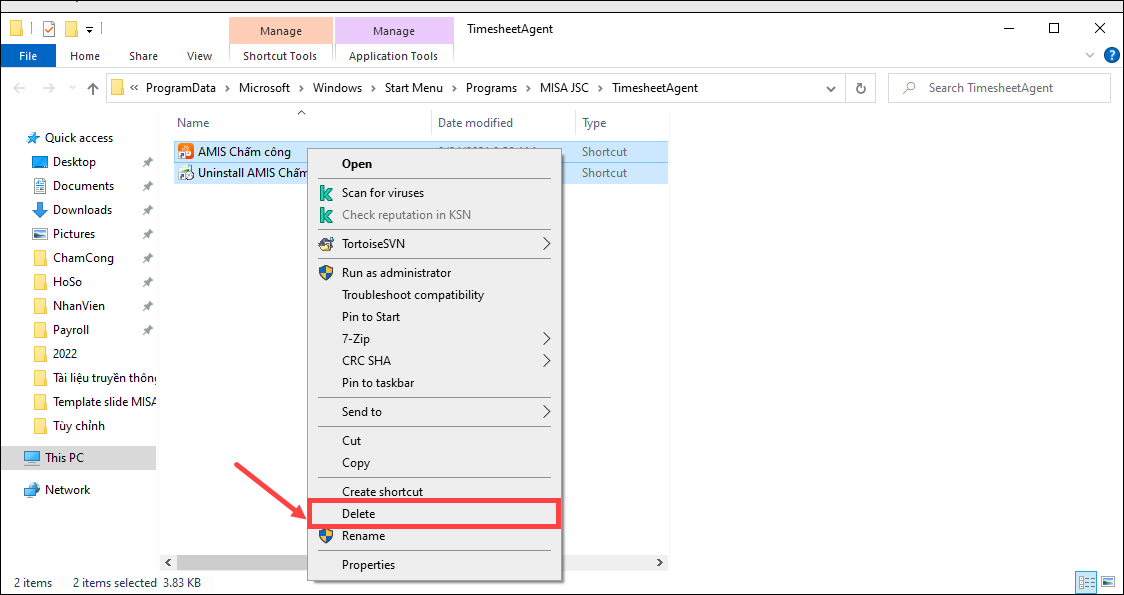
Task: Click the Properties checkmark icon in the title bar
Action: click(x=49, y=29)
